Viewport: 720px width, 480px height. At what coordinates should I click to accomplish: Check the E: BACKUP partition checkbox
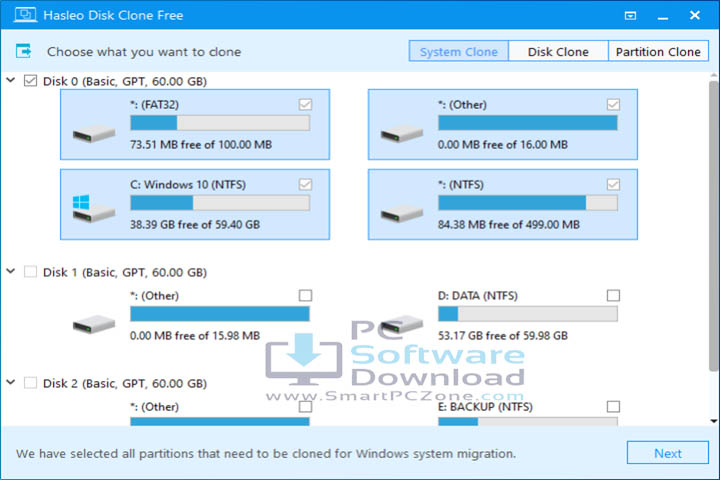(613, 407)
